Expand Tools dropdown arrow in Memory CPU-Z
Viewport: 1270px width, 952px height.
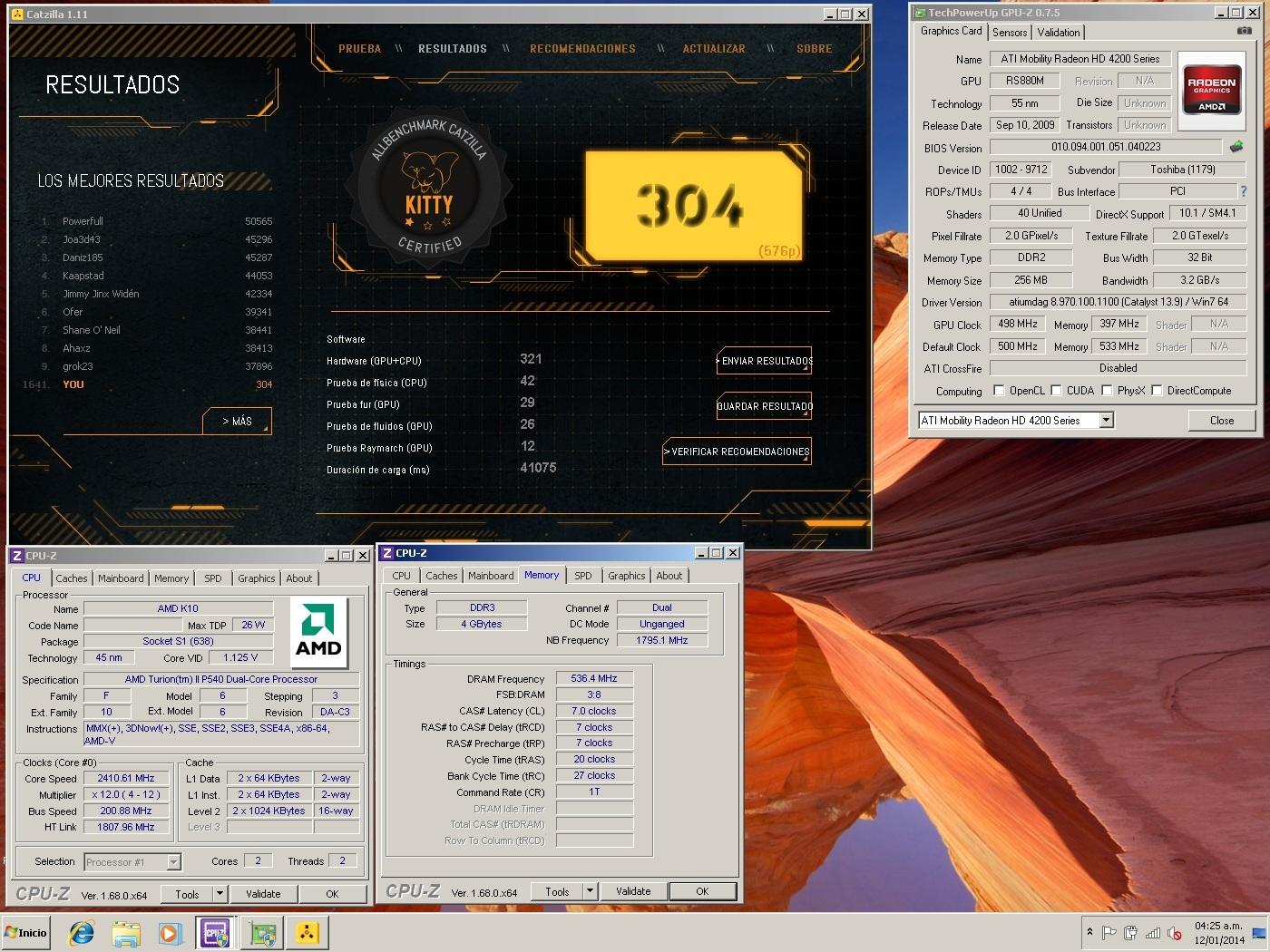[590, 891]
